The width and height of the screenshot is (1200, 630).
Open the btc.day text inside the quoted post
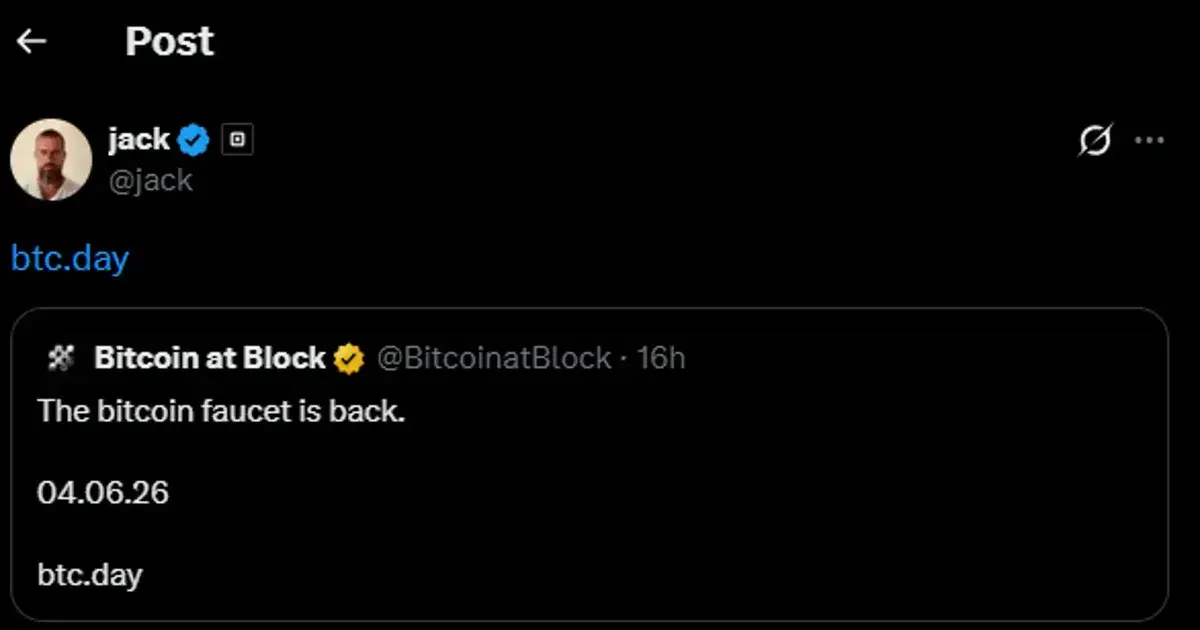pyautogui.click(x=90, y=574)
